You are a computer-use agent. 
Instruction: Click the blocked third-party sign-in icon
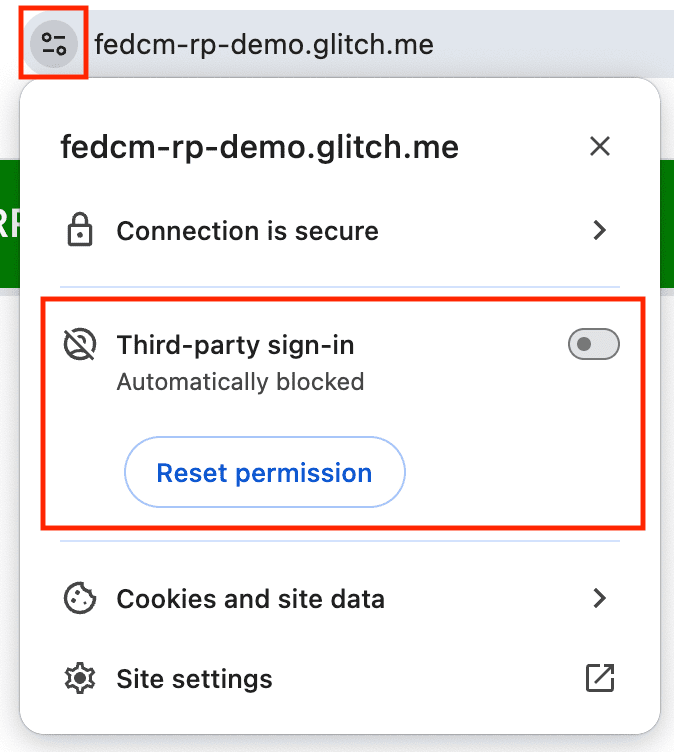[x=79, y=345]
